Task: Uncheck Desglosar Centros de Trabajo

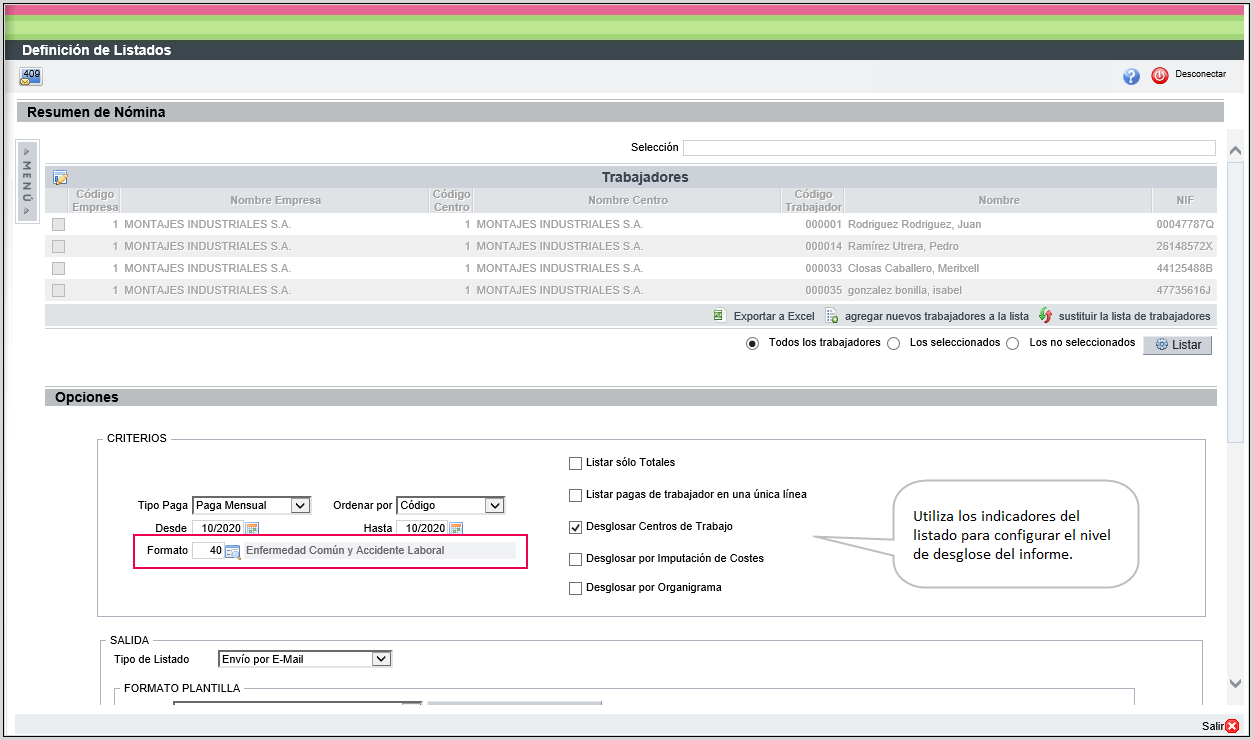Action: pyautogui.click(x=575, y=526)
